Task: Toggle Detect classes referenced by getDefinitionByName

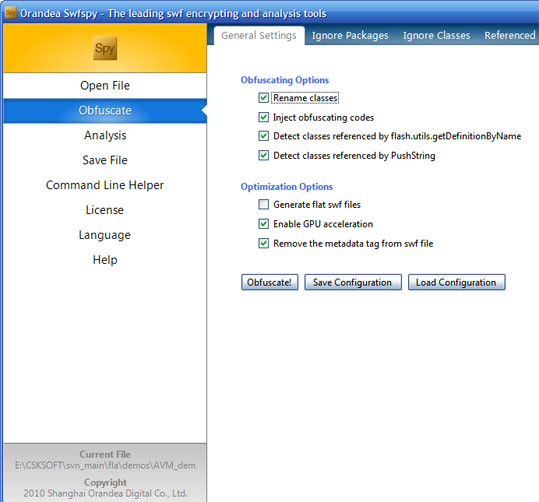Action: pyautogui.click(x=263, y=136)
